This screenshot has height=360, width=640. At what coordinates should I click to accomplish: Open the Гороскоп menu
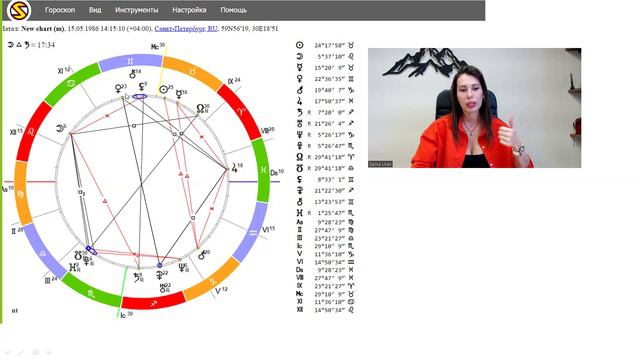60,10
